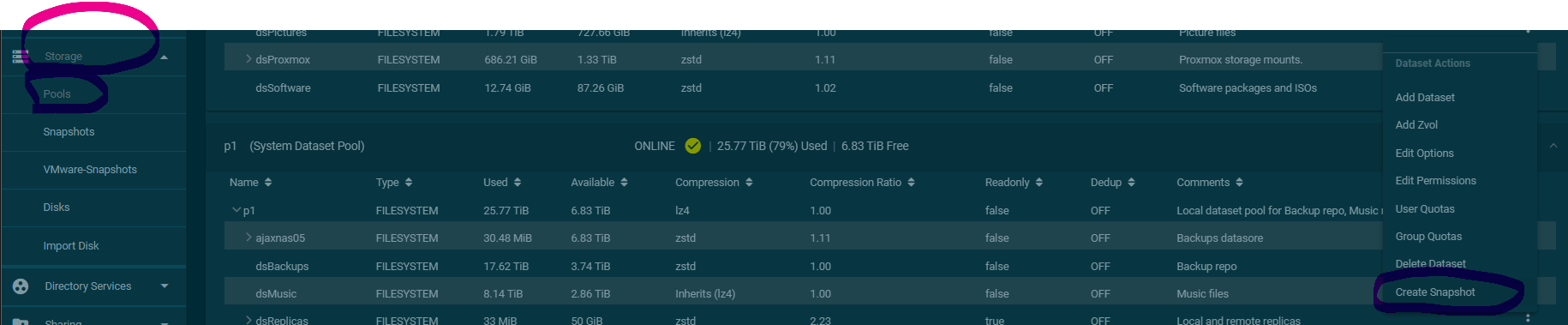The image size is (1568, 325).
Task: Sort datasets by the Name column arrows
Action: click(x=268, y=183)
